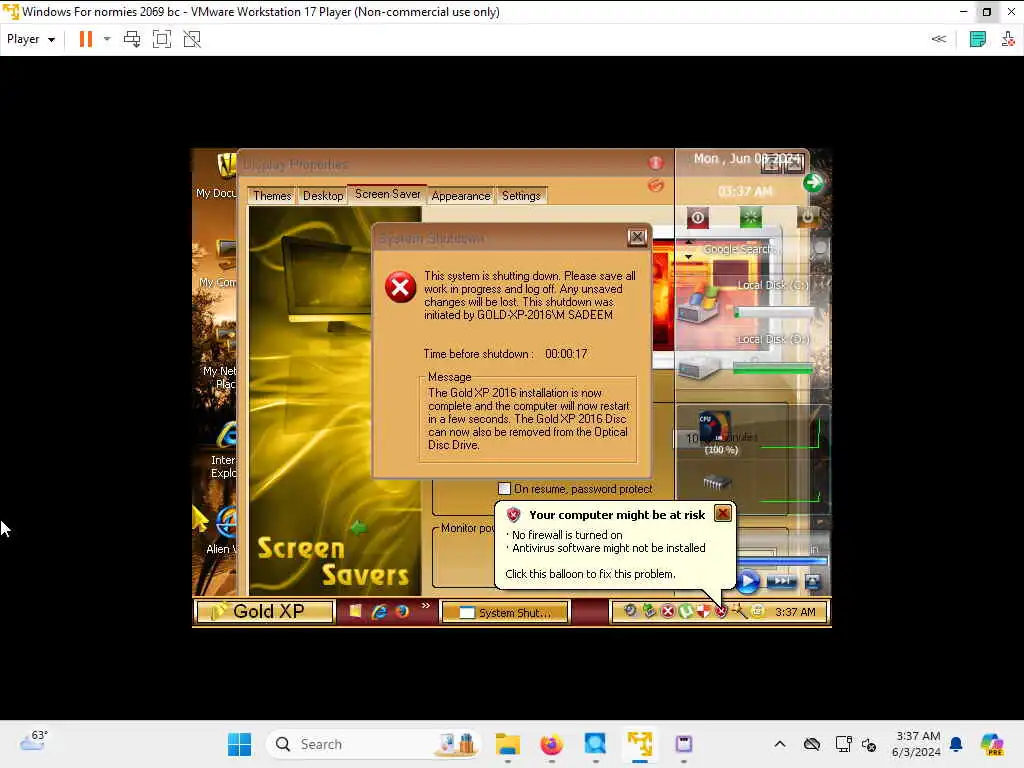Click the Google Search field in sidebar

click(x=738, y=249)
